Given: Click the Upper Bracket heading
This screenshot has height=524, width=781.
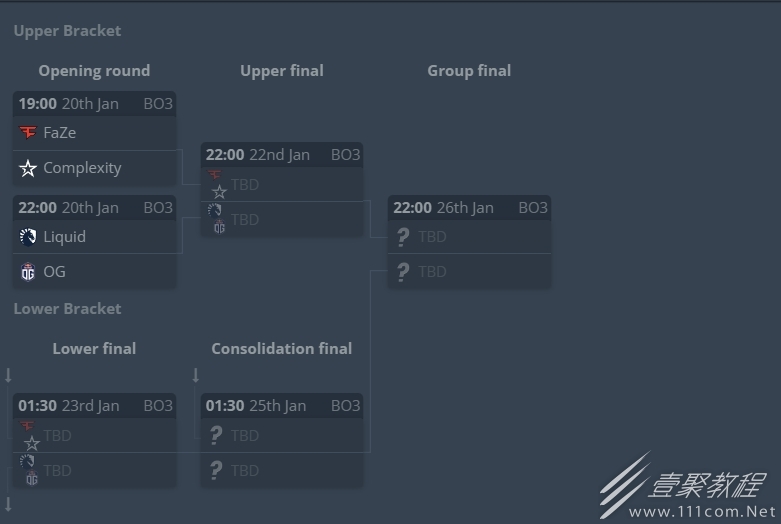Looking at the screenshot, I should coord(67,31).
